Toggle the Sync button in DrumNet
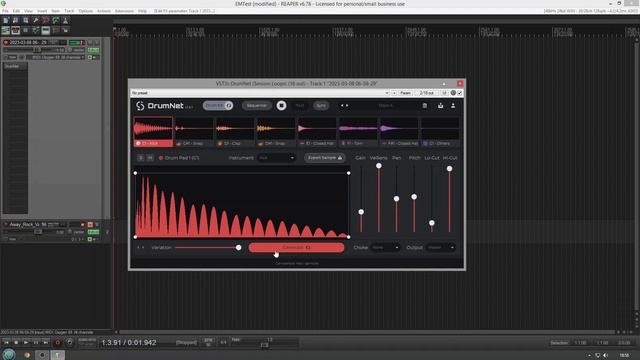The image size is (640, 360). (x=321, y=105)
